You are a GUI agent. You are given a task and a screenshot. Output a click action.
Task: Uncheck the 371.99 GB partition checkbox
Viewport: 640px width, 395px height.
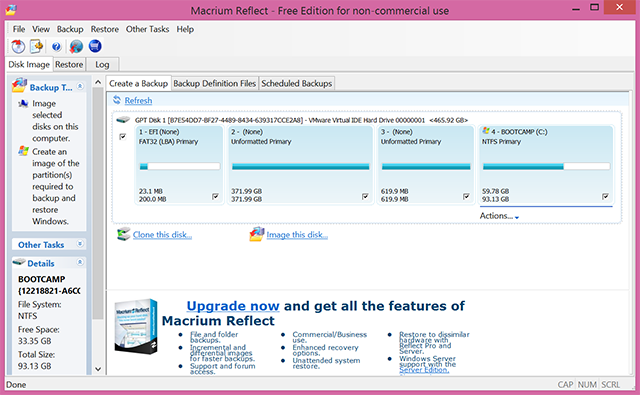coord(365,197)
